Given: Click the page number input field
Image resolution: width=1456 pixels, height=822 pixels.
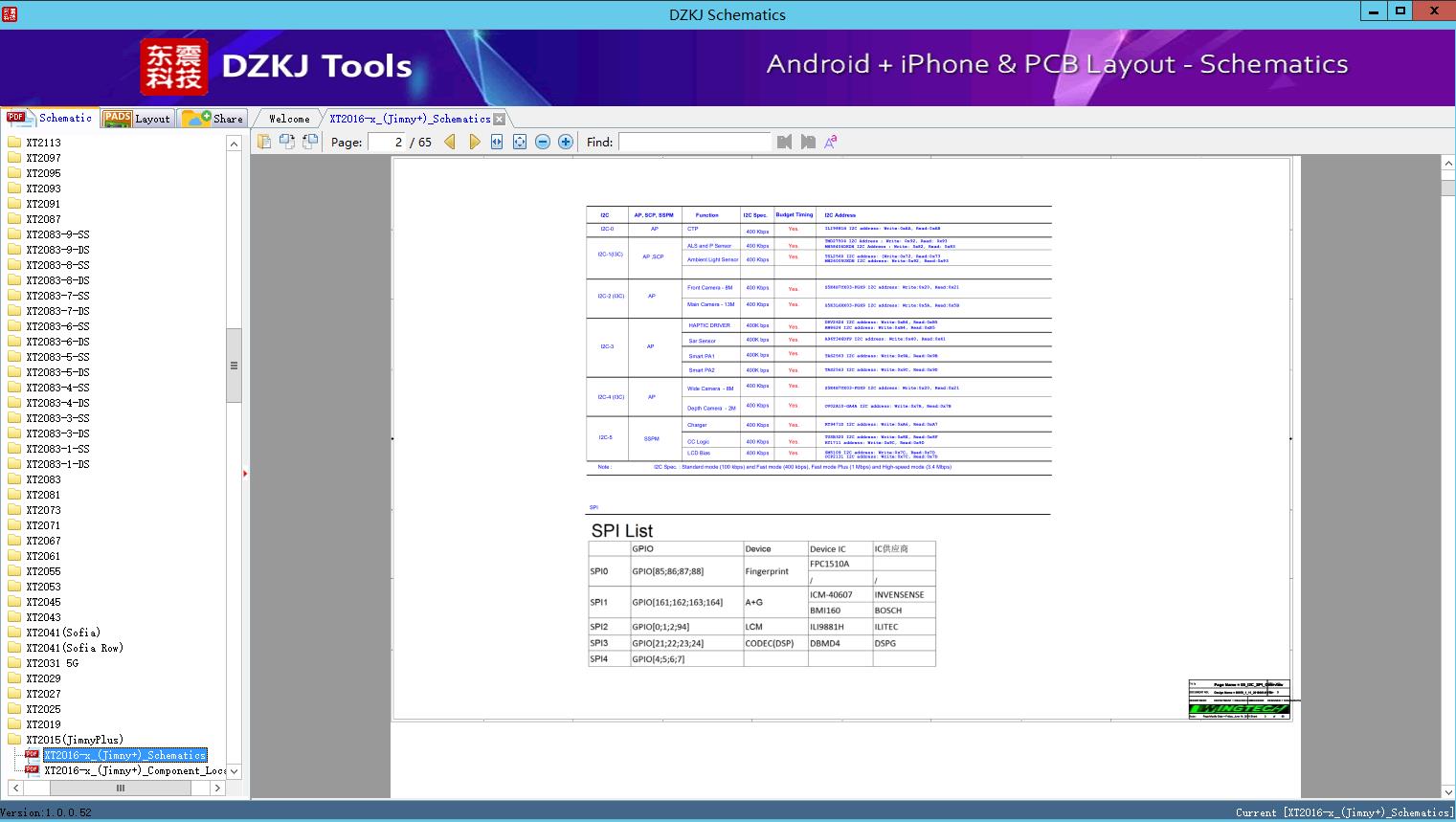Looking at the screenshot, I should point(388,142).
